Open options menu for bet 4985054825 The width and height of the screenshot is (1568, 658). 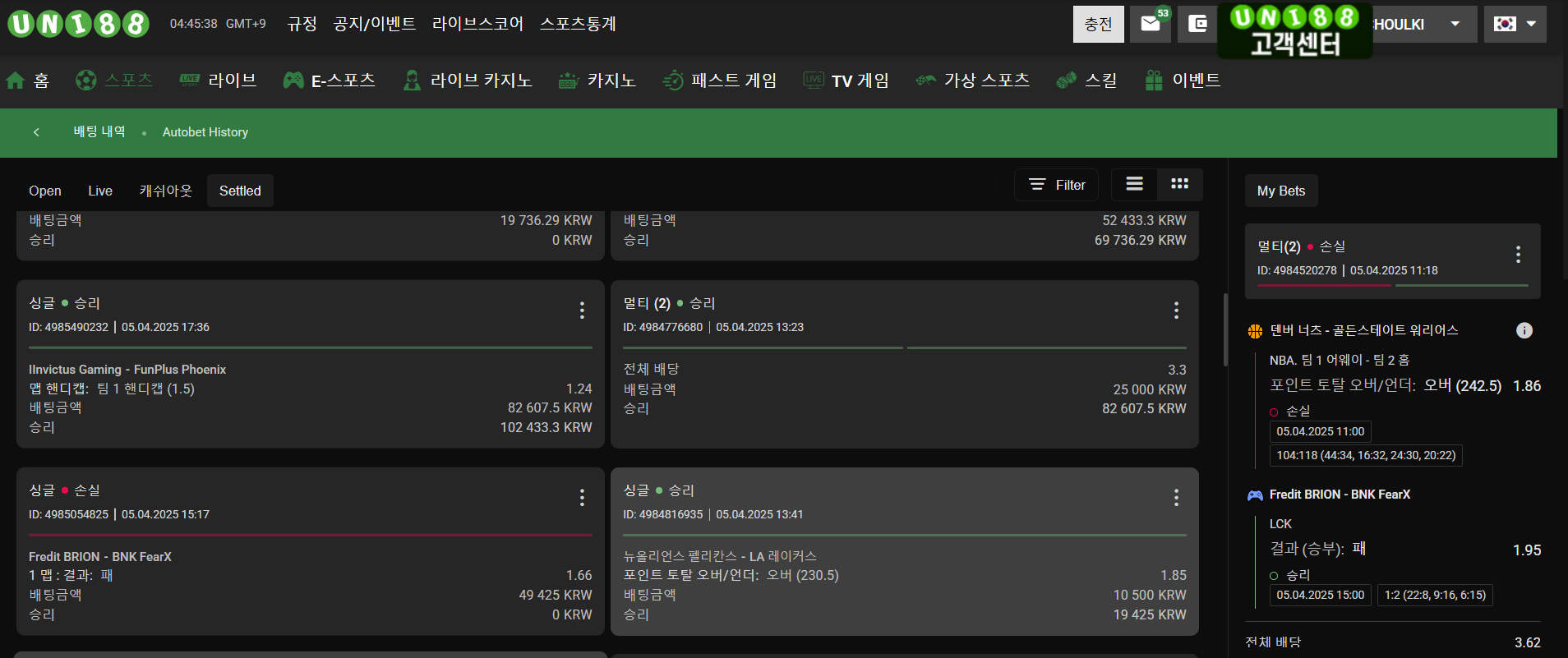coord(582,497)
